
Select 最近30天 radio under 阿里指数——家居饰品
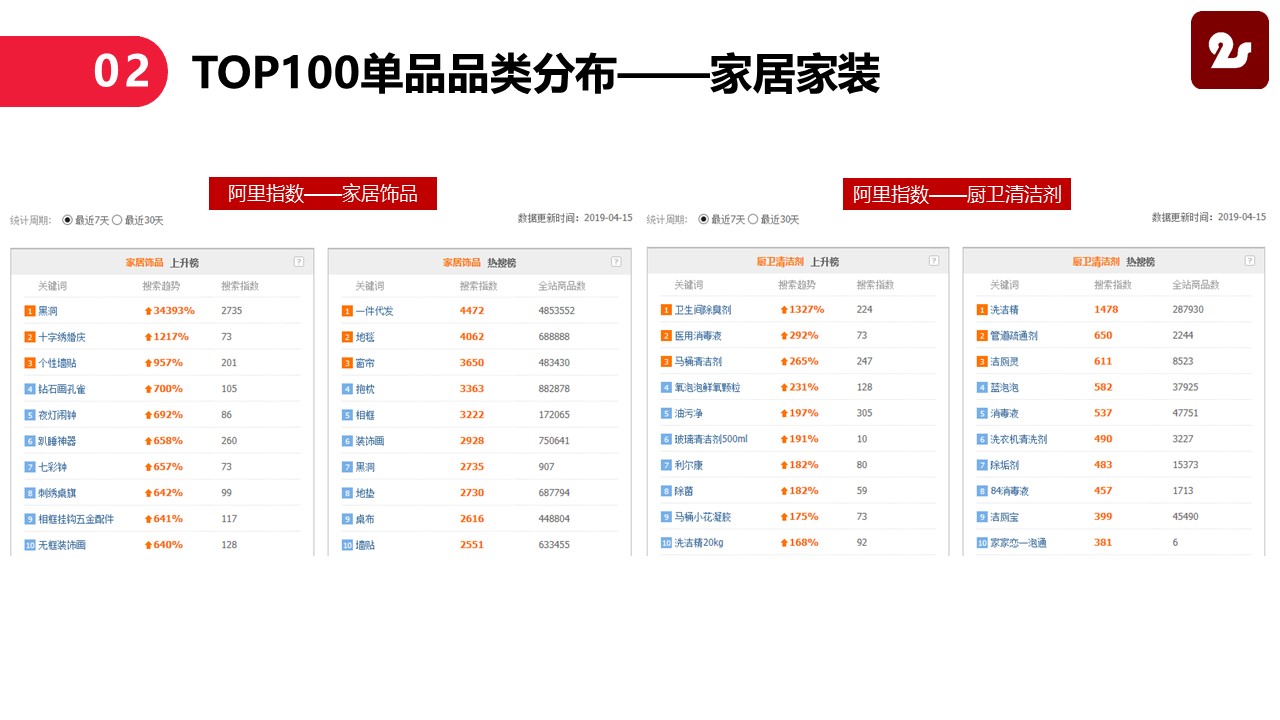click(117, 220)
